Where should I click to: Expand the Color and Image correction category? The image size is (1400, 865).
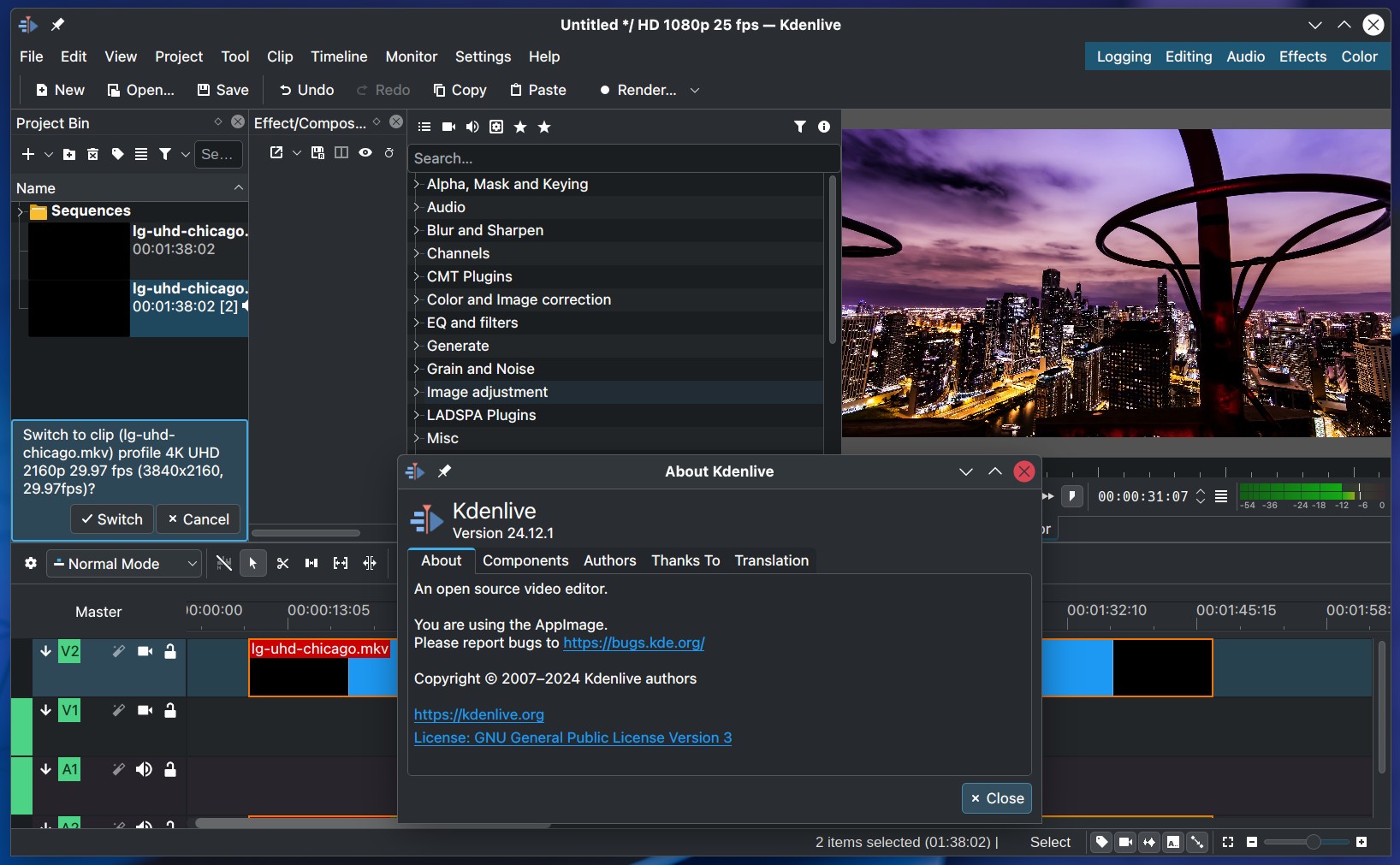417,299
